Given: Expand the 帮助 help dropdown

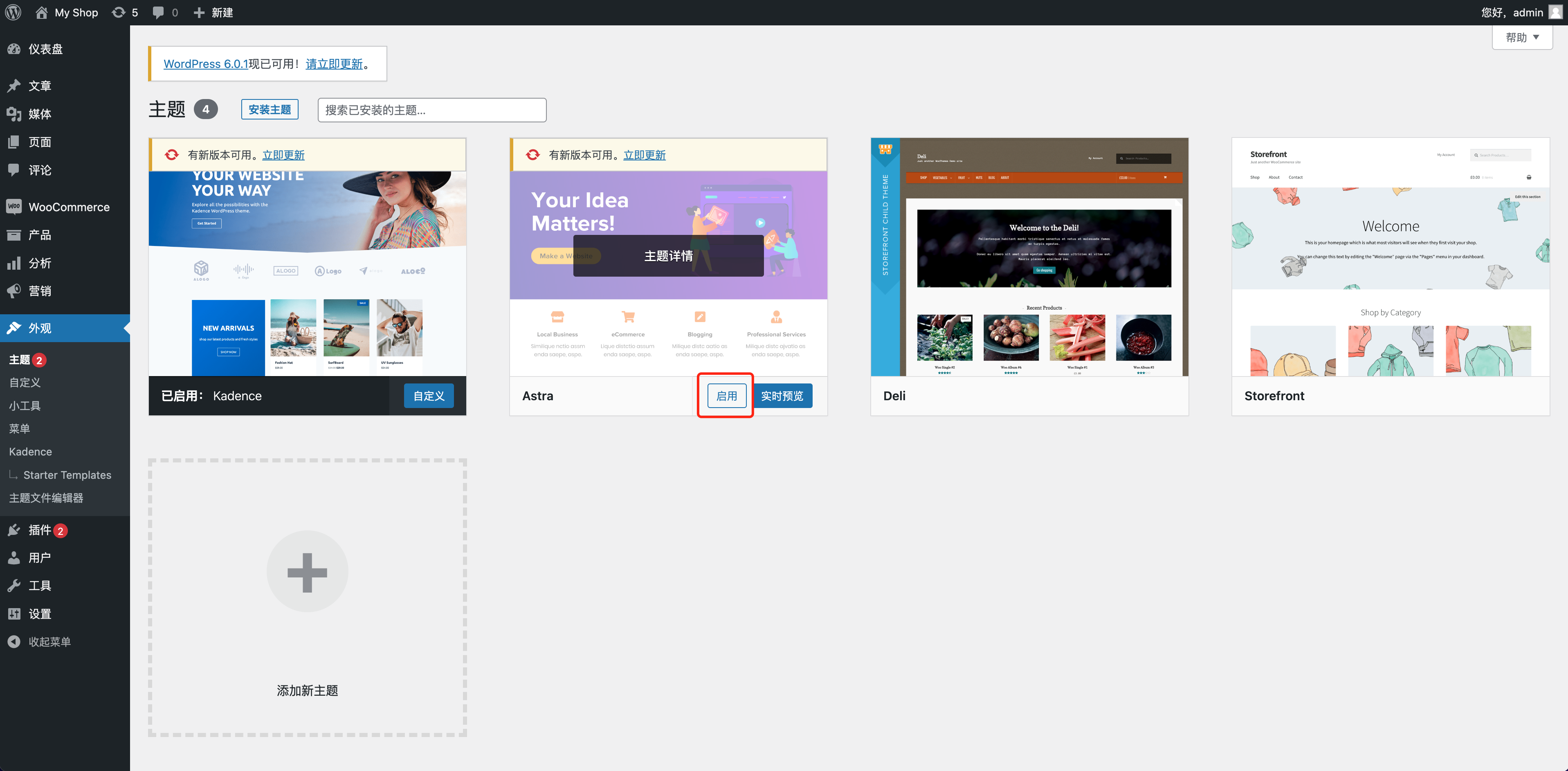Looking at the screenshot, I should [1522, 38].
